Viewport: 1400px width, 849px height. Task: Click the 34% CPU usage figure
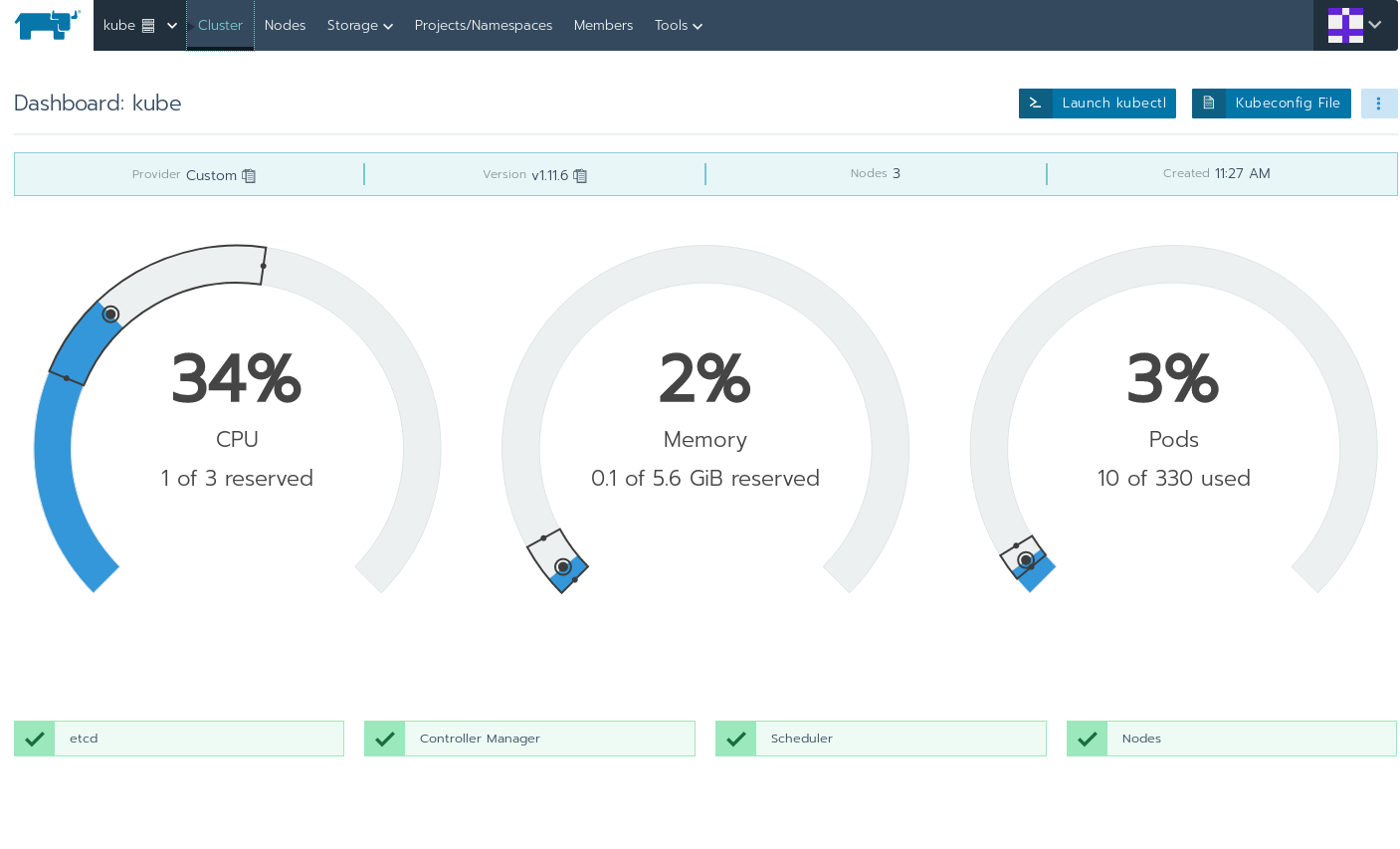[237, 379]
